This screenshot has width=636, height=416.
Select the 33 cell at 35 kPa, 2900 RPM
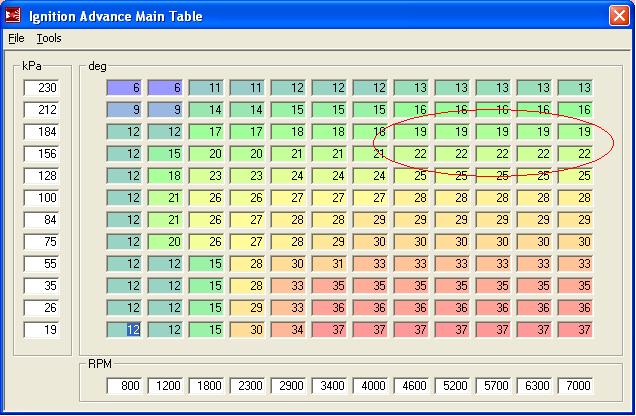coord(288,285)
